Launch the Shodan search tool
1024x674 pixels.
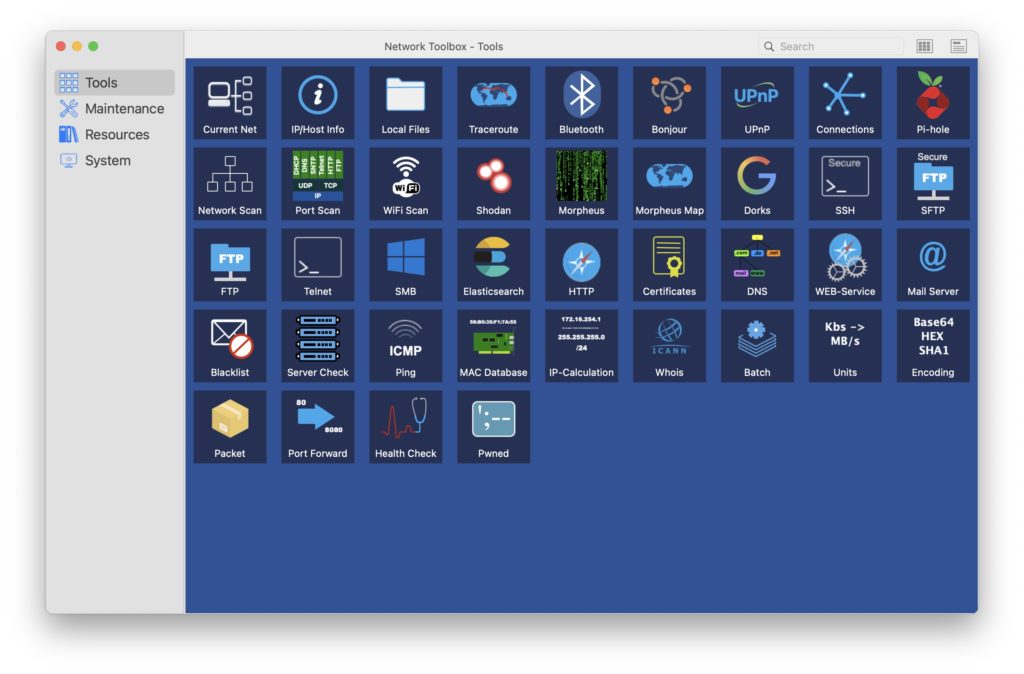pyautogui.click(x=493, y=184)
